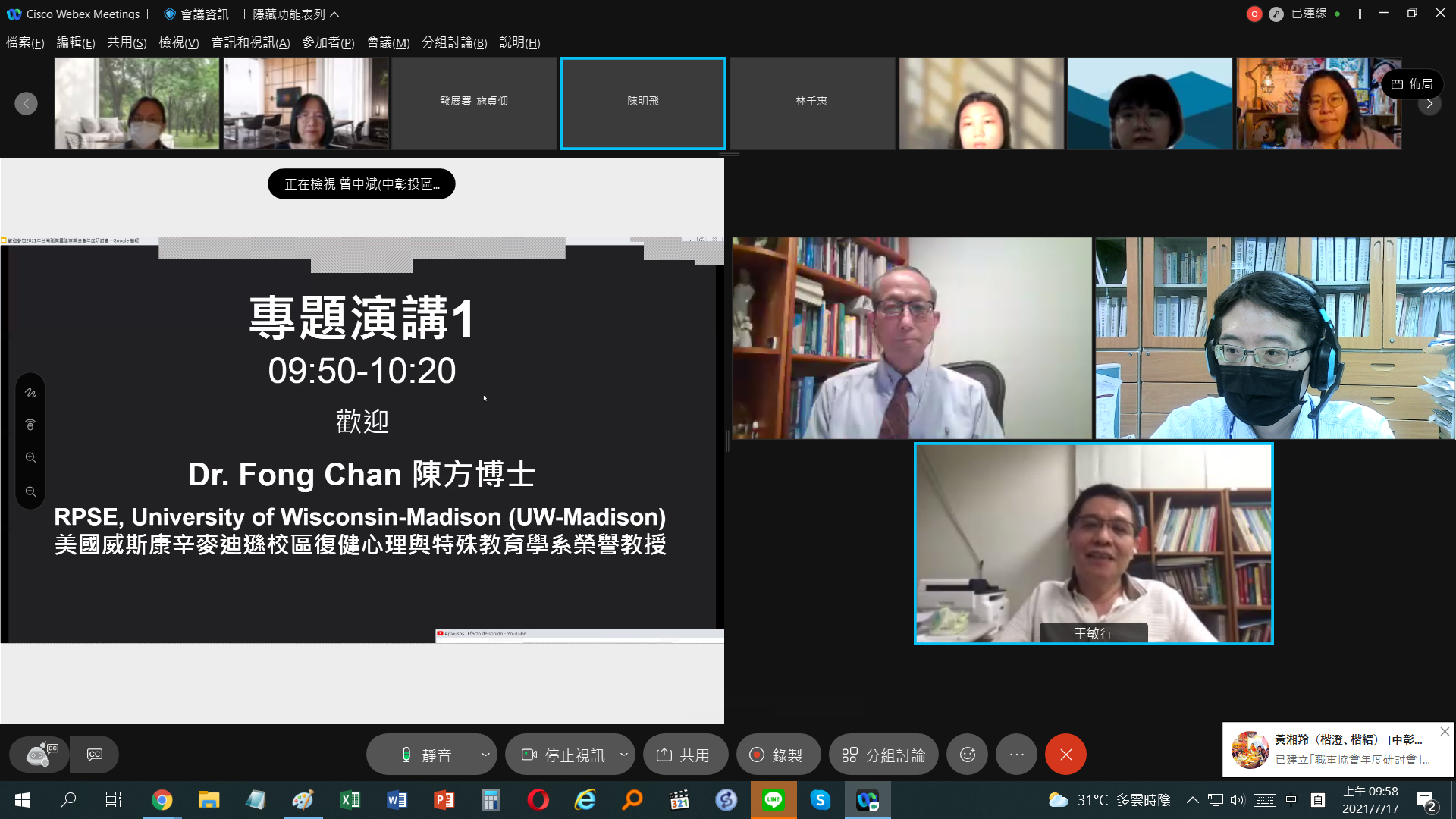Open the 參加者(P) menu
Screen dimensions: 1456x819
[x=328, y=42]
